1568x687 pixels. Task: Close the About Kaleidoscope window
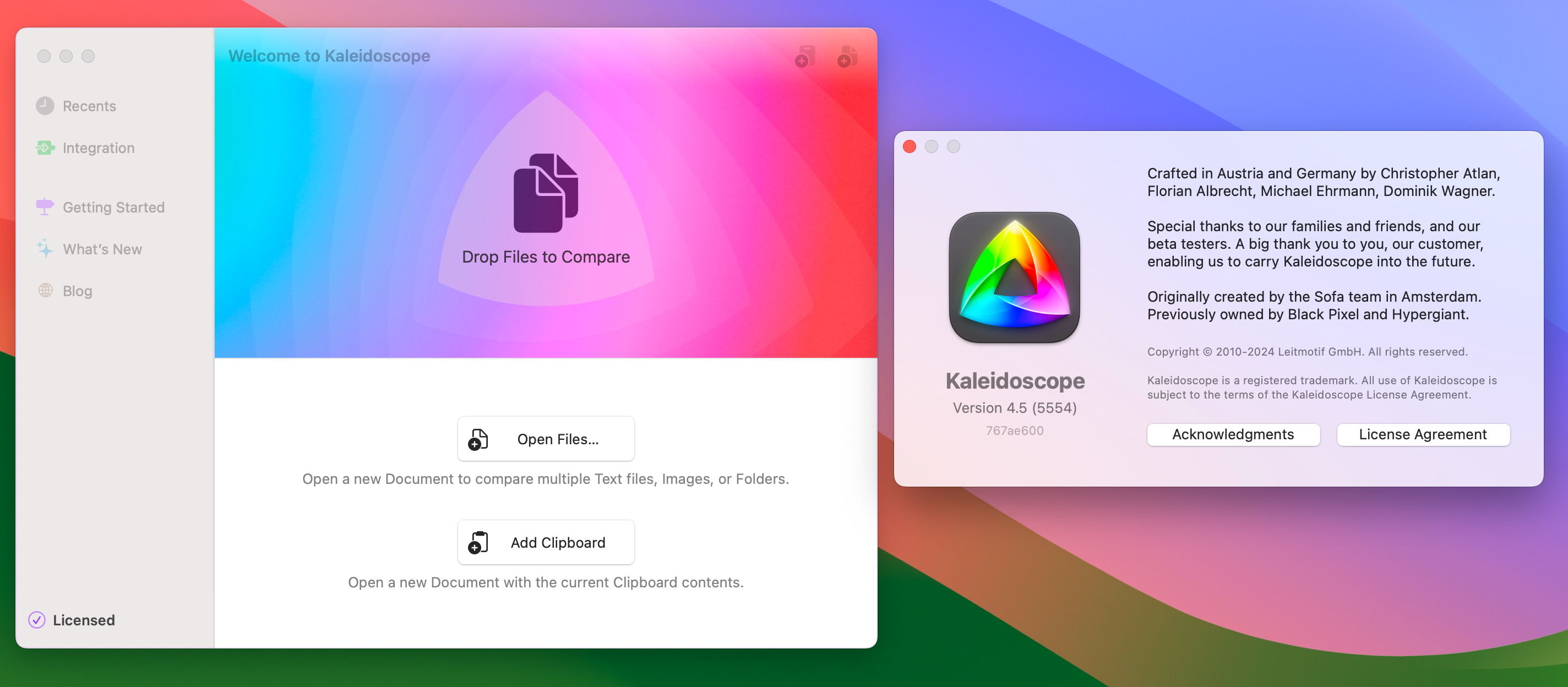(910, 146)
